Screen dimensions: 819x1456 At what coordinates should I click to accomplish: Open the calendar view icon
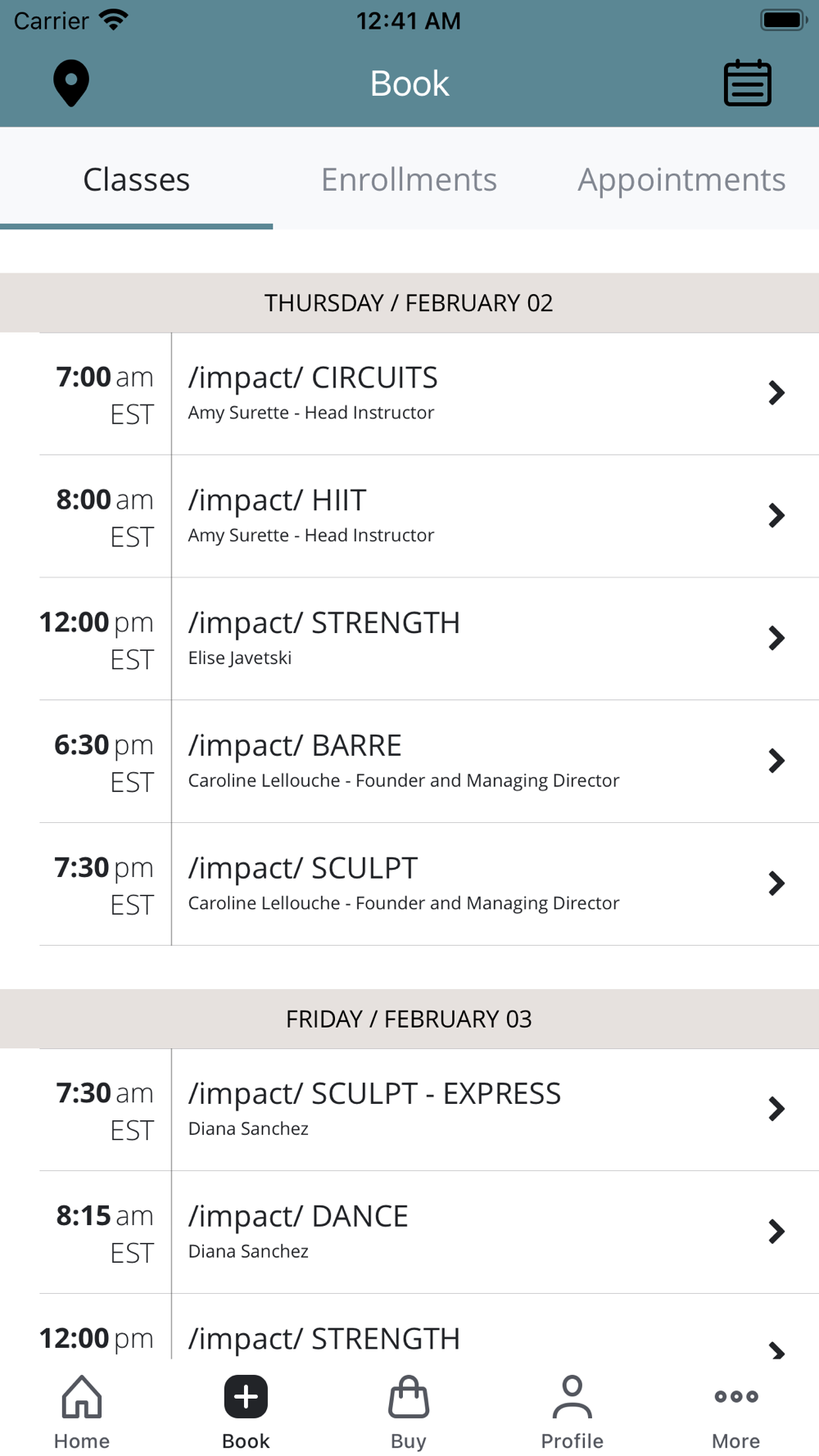coord(747,83)
